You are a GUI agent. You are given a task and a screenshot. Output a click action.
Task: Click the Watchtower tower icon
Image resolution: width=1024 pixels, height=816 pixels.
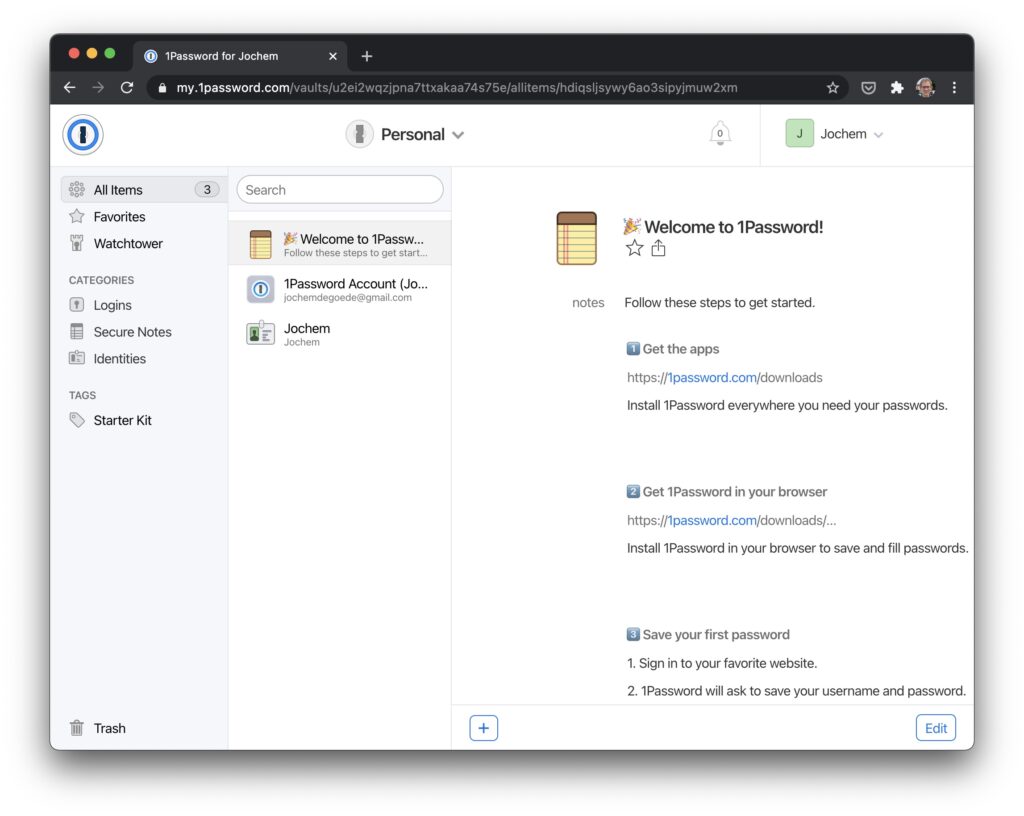[76, 243]
